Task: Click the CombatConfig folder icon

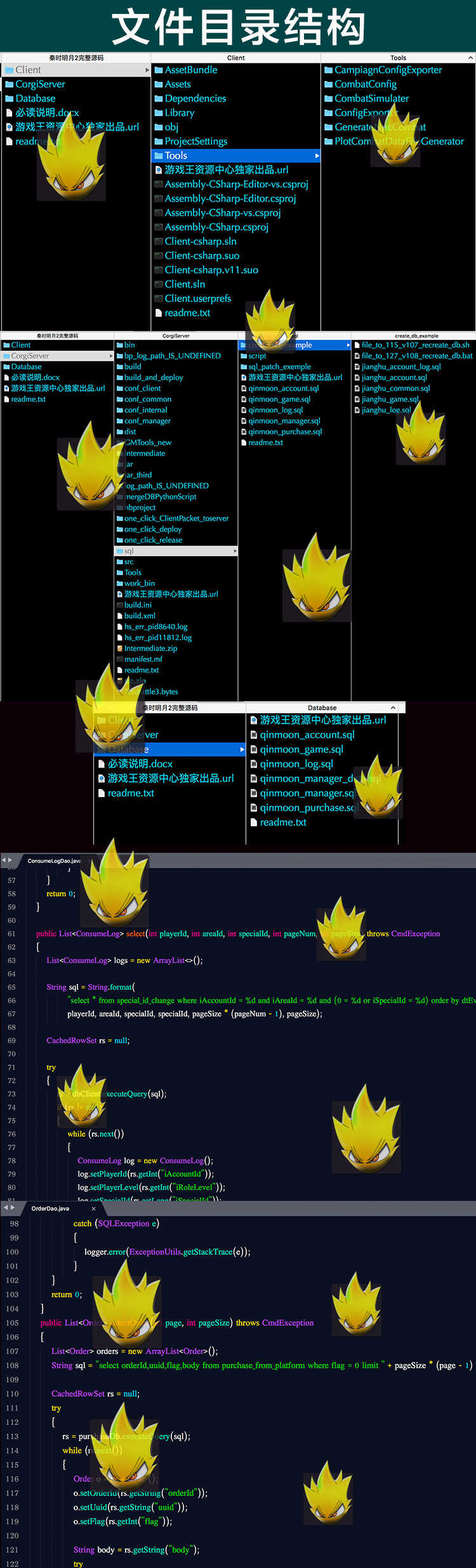Action: click(329, 84)
